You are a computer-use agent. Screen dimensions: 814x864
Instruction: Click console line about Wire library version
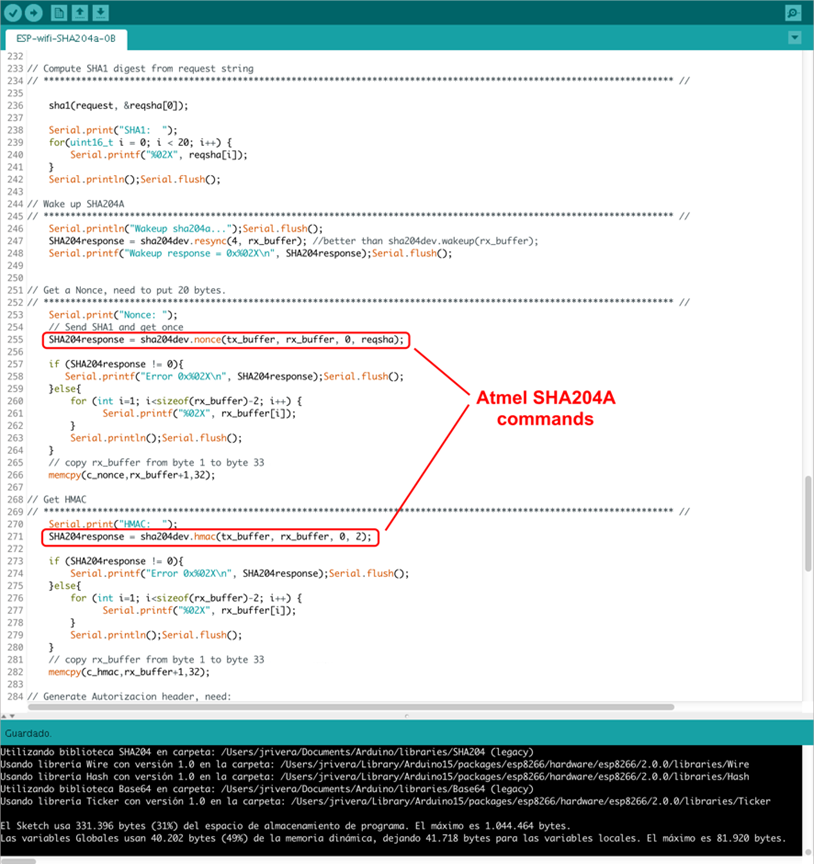pos(375,764)
